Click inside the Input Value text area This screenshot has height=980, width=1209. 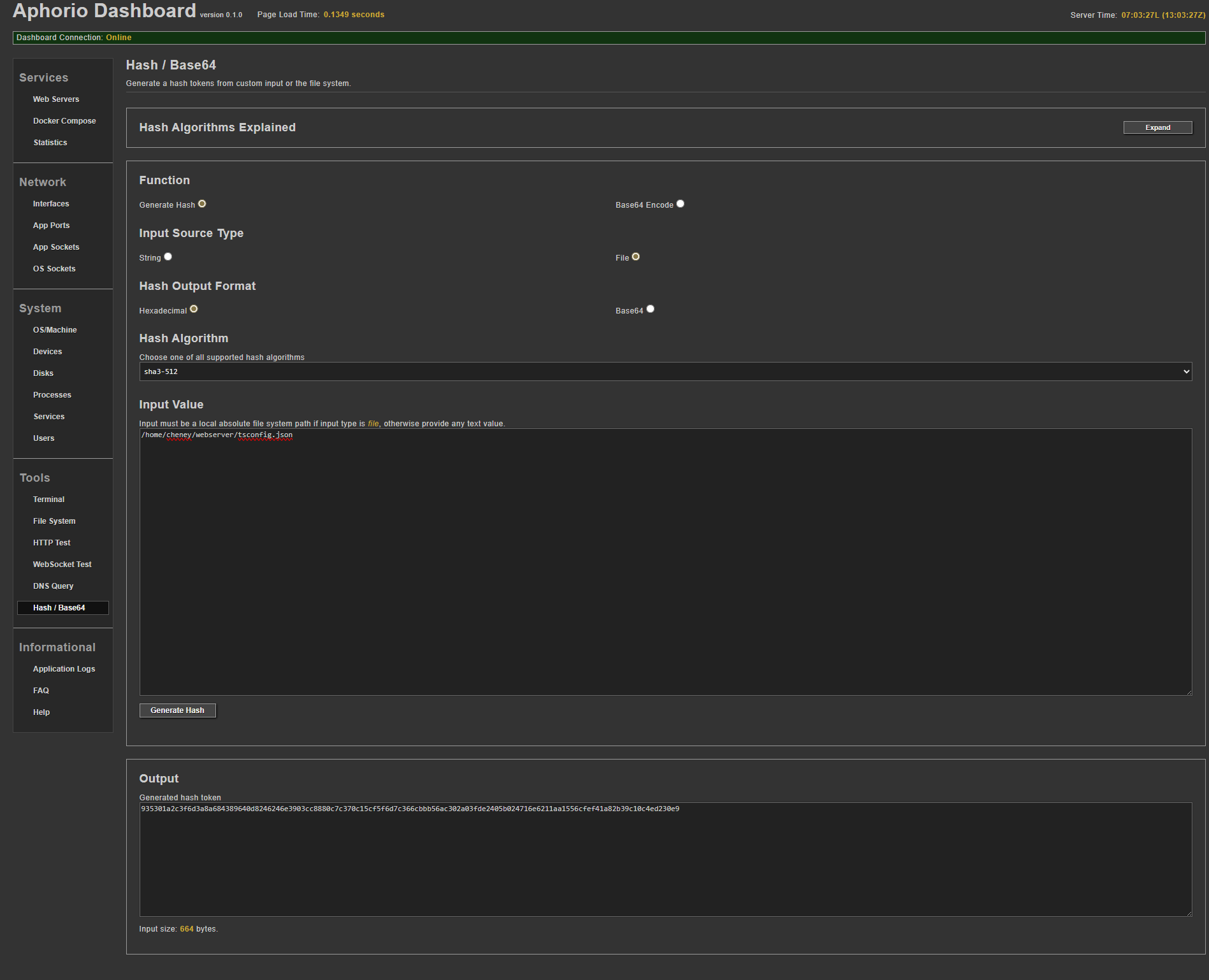point(665,561)
